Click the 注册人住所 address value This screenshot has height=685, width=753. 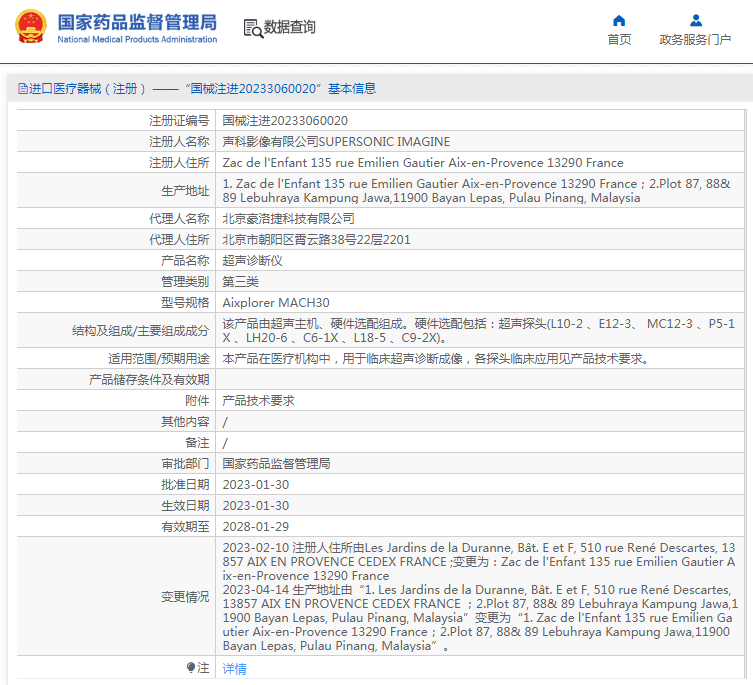click(423, 163)
